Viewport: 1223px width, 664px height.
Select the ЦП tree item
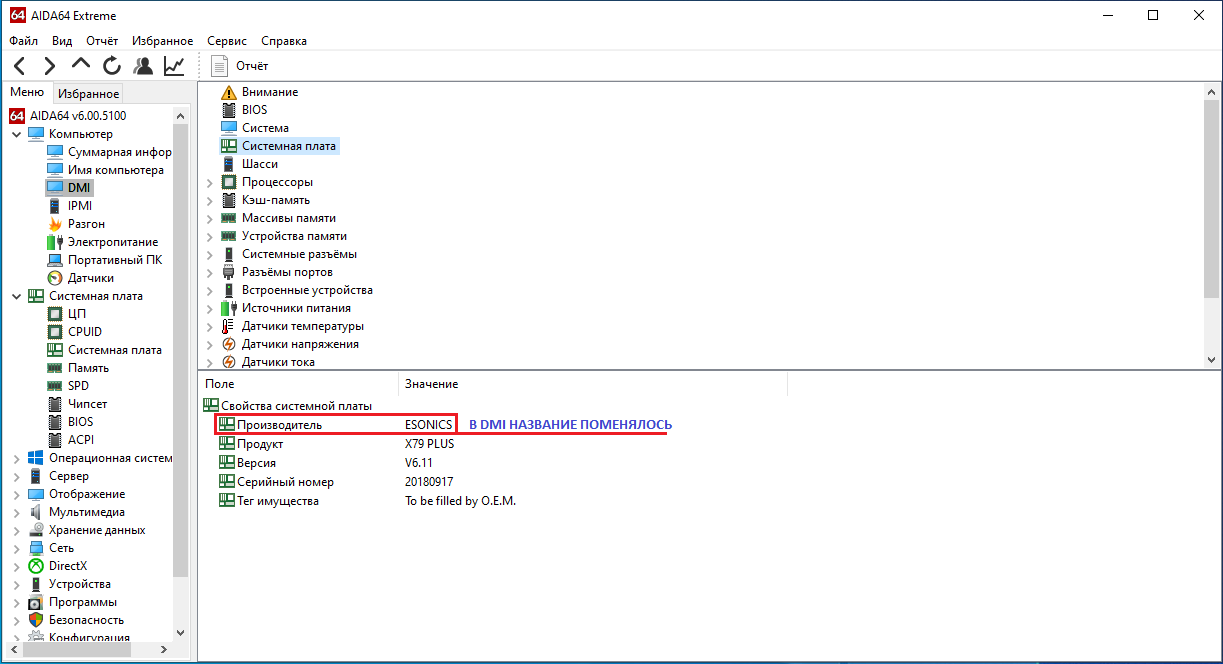click(x=67, y=314)
